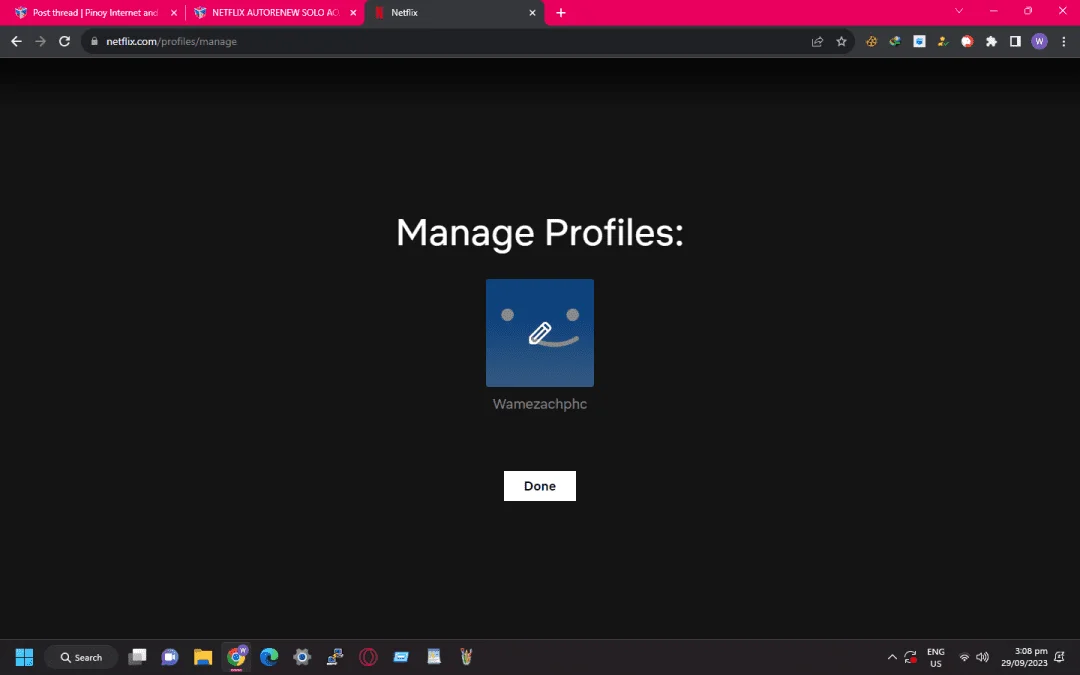Open the sync status tray icon

click(911, 657)
